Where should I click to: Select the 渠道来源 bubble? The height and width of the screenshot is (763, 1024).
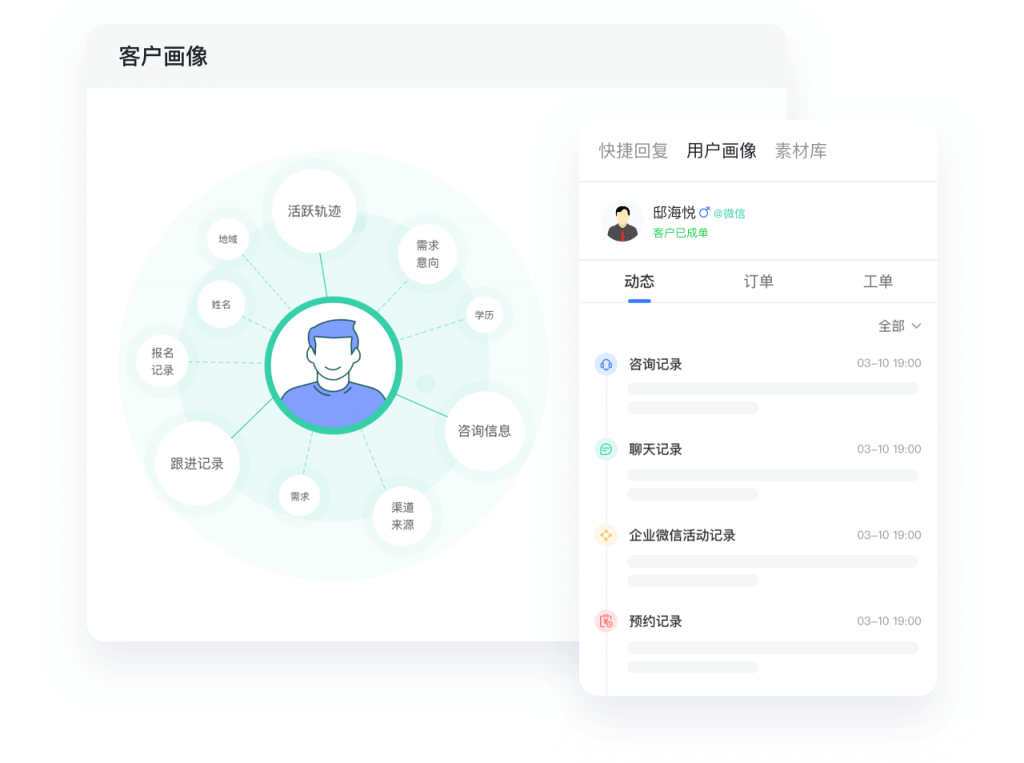coord(401,516)
